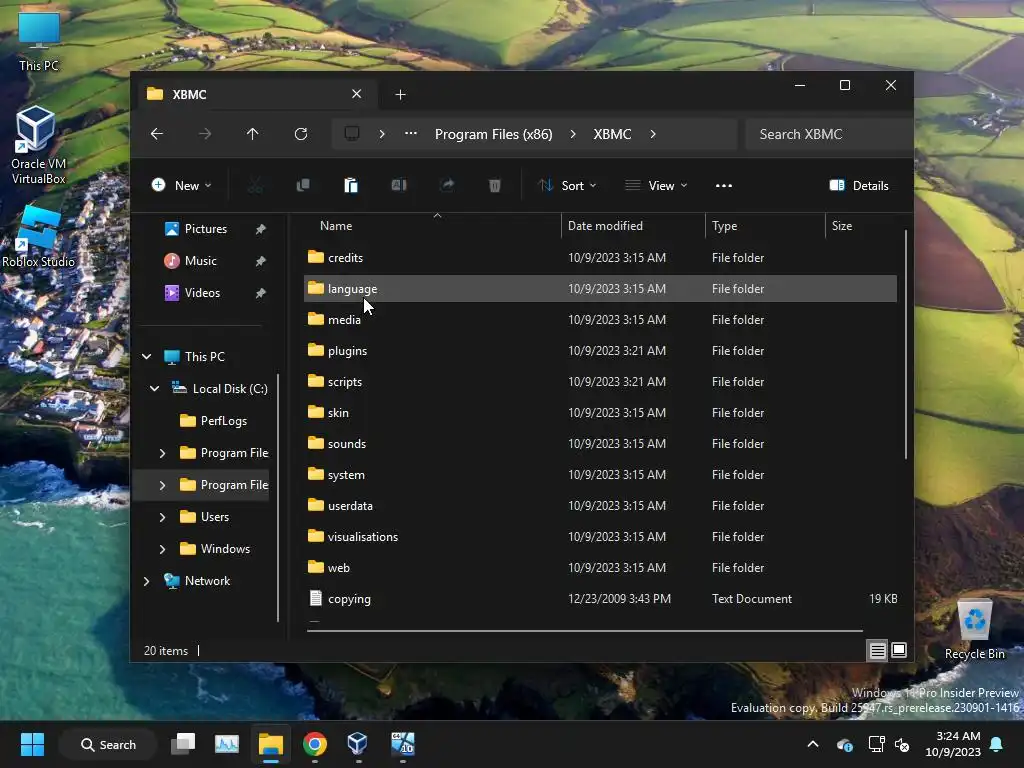1024x768 pixels.
Task: Open clock showing 3:24 AM
Action: click(953, 744)
